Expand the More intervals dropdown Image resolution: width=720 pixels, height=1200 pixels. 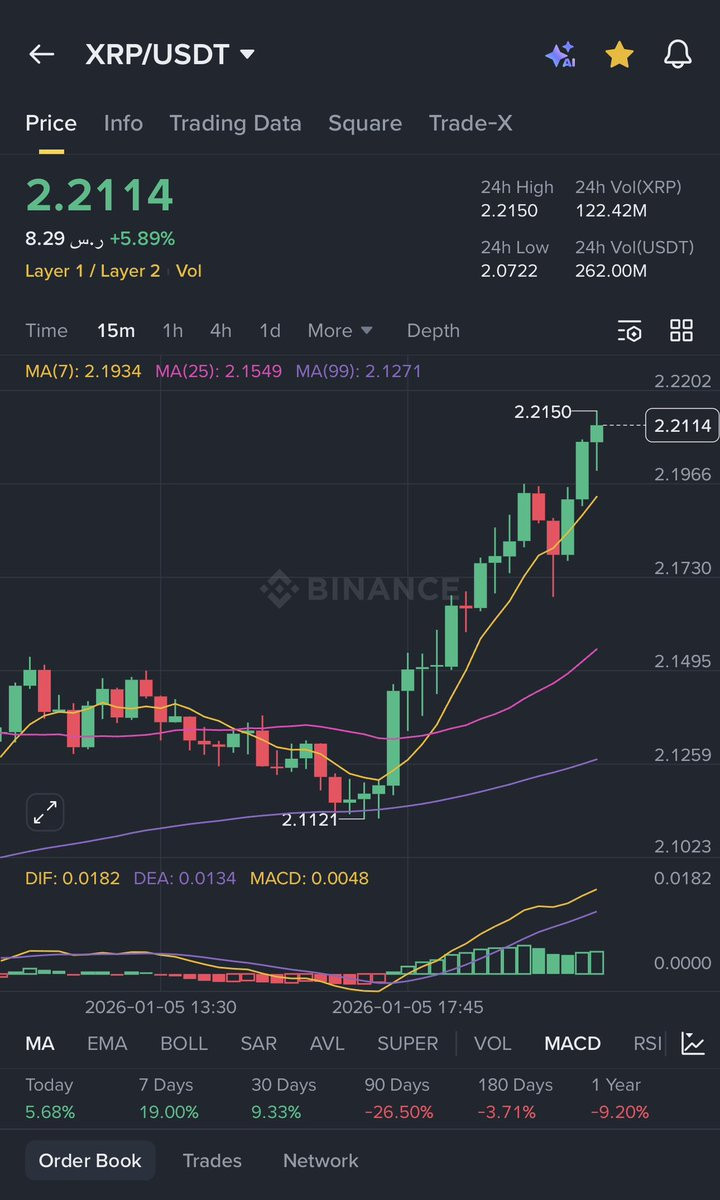(340, 331)
